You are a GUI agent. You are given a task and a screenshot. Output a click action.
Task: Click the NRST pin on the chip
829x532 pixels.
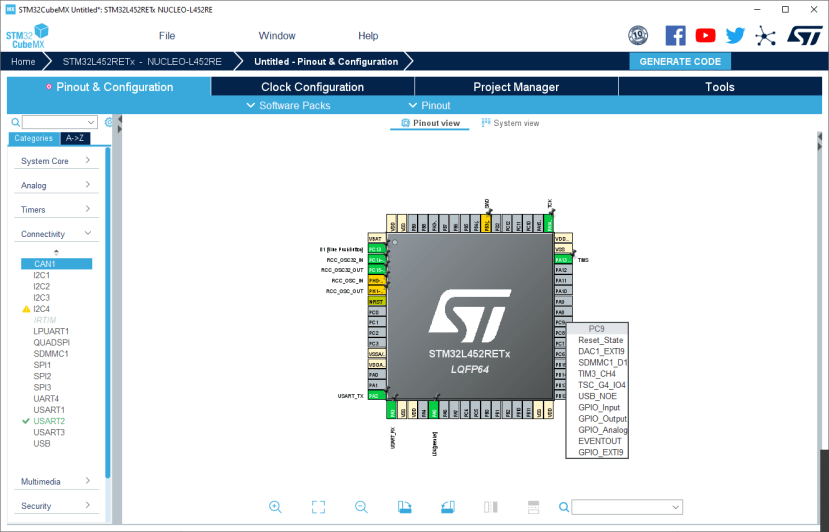tap(377, 301)
